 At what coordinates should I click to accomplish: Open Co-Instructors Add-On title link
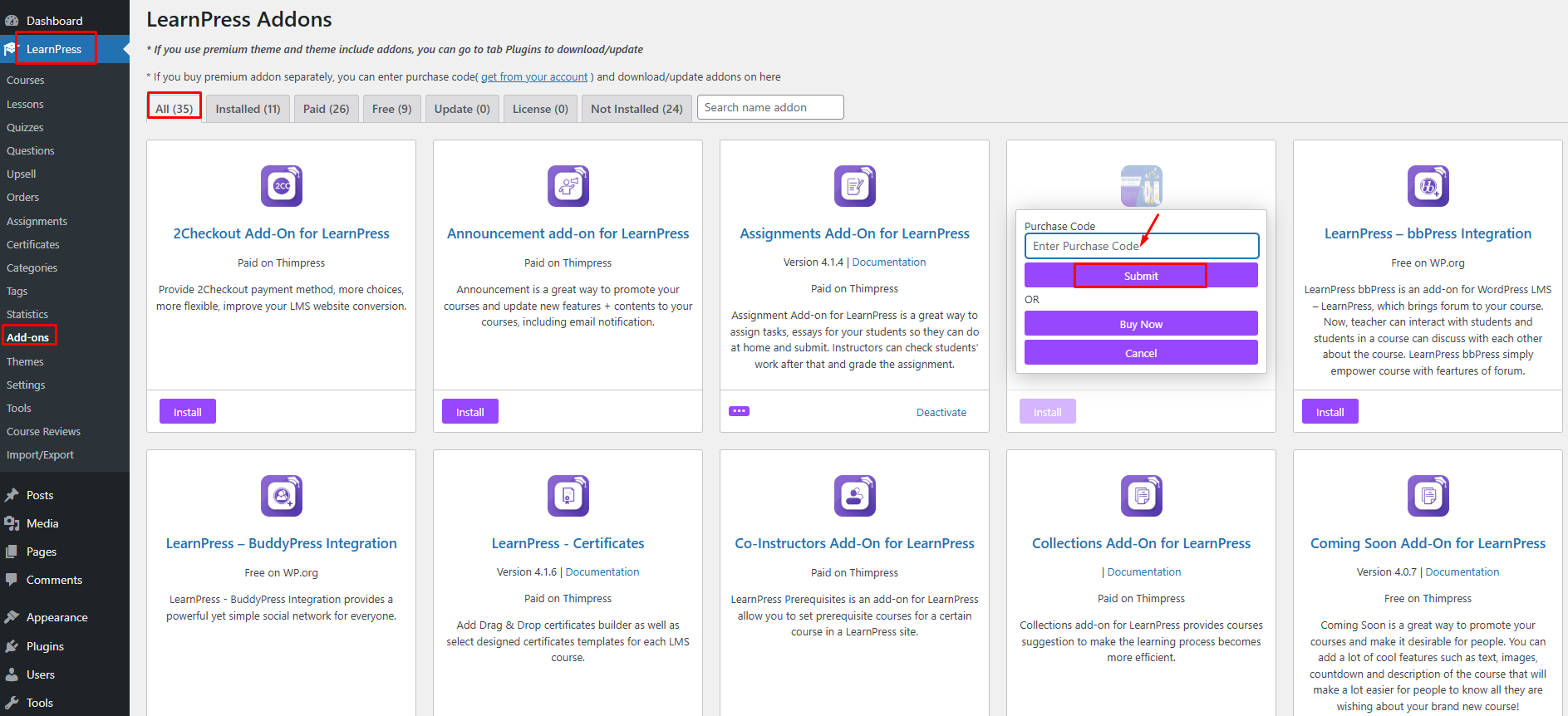pyautogui.click(x=855, y=543)
